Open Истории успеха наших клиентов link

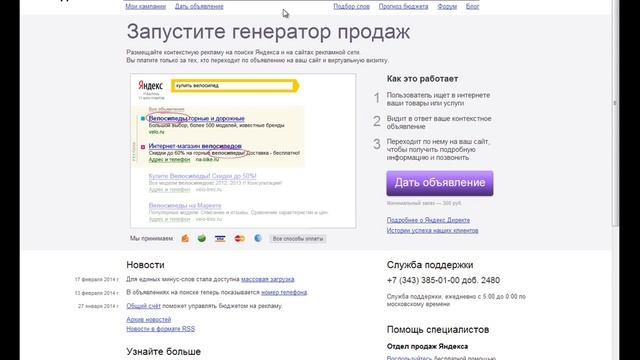click(x=432, y=231)
